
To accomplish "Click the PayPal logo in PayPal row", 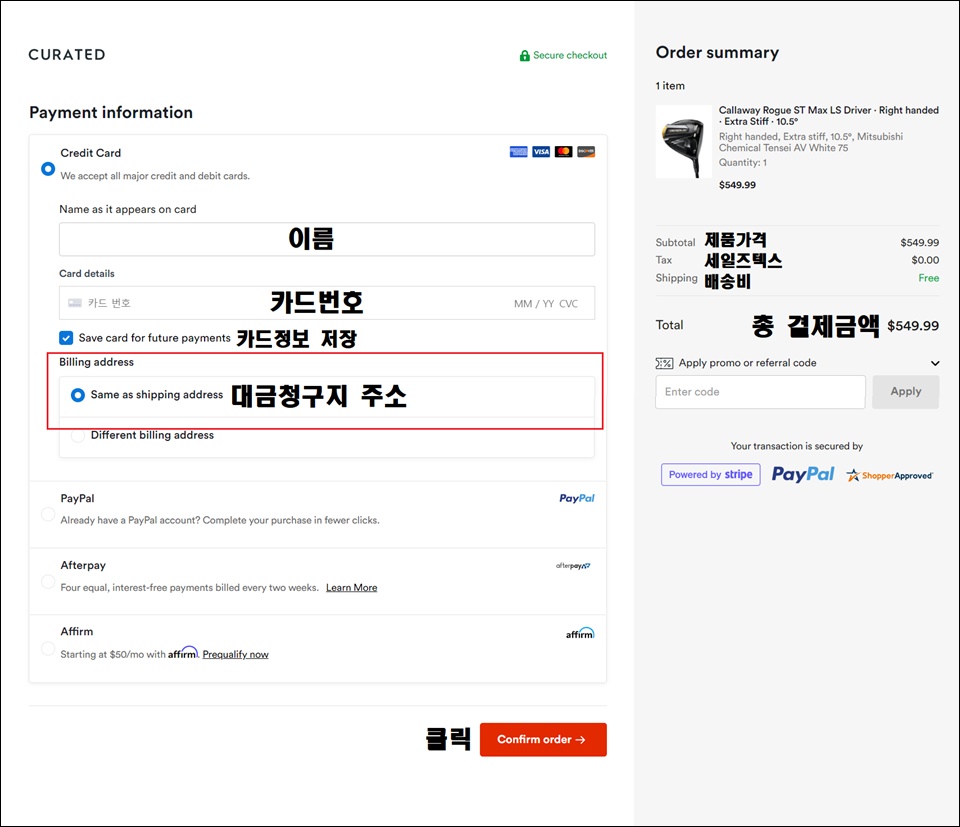I will (x=577, y=498).
